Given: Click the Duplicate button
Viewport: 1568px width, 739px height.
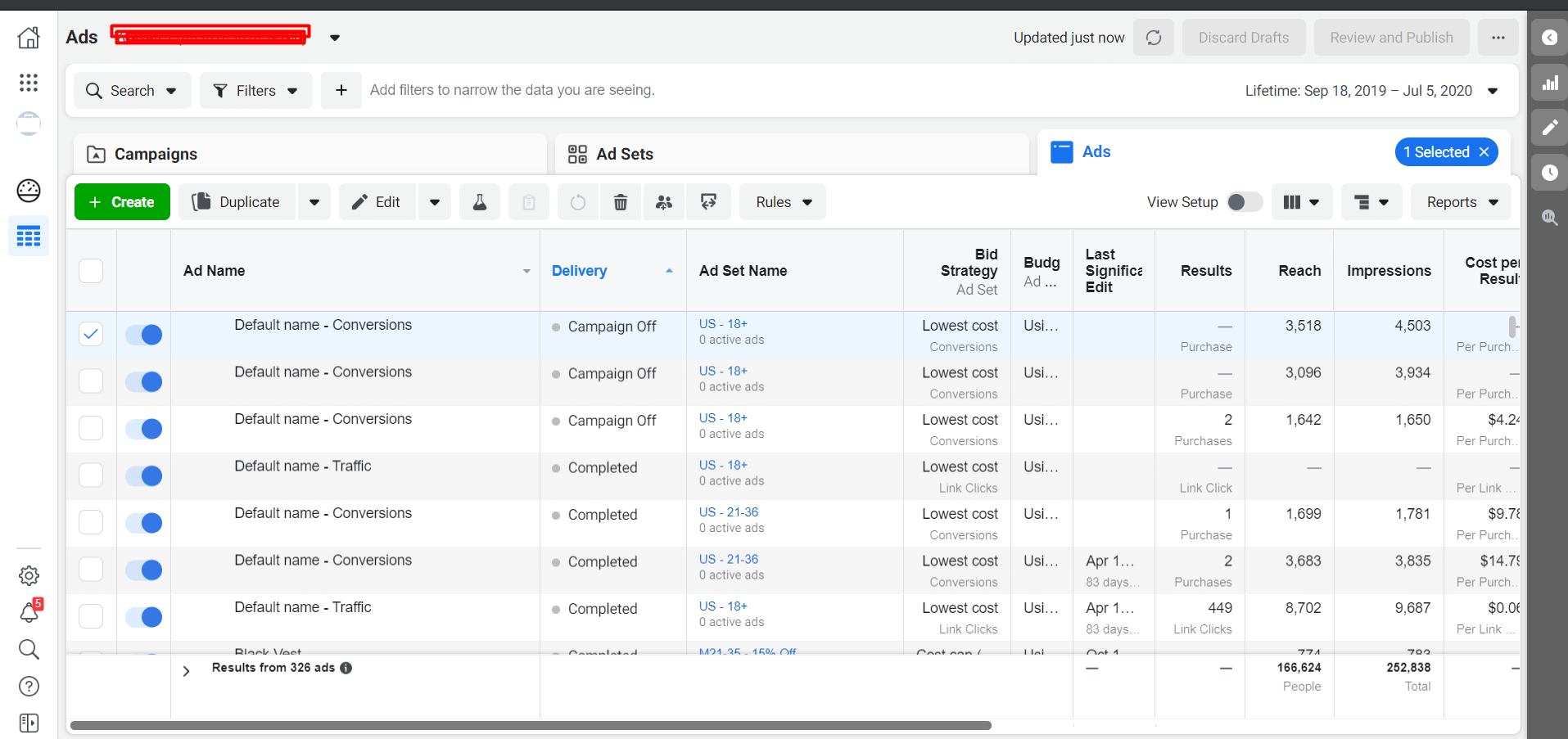Looking at the screenshot, I should (x=237, y=202).
